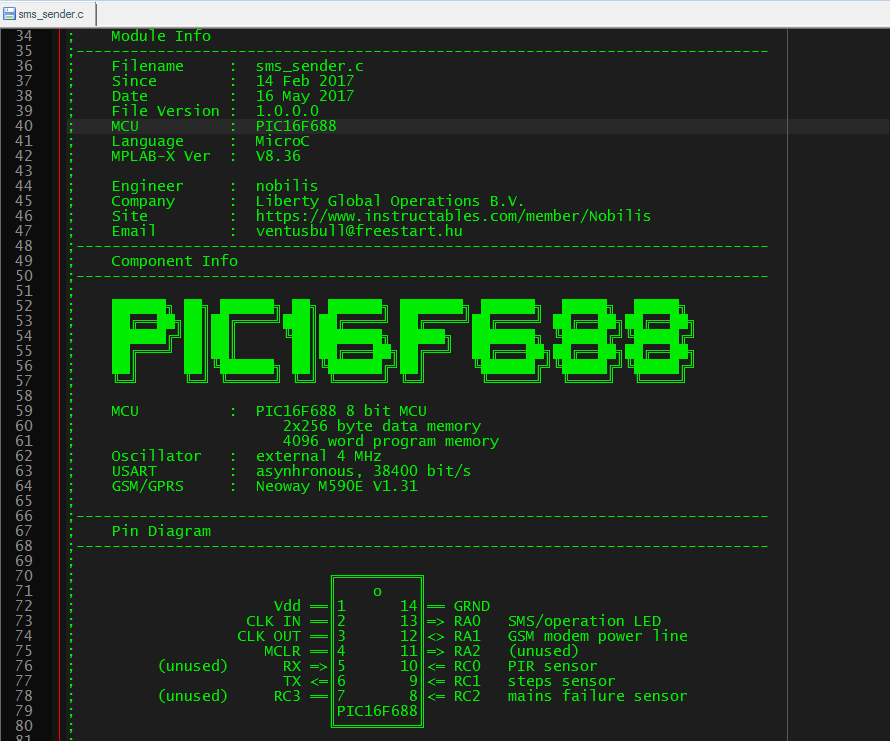Click line number 40 in the margin
The width and height of the screenshot is (890, 741).
coord(28,126)
